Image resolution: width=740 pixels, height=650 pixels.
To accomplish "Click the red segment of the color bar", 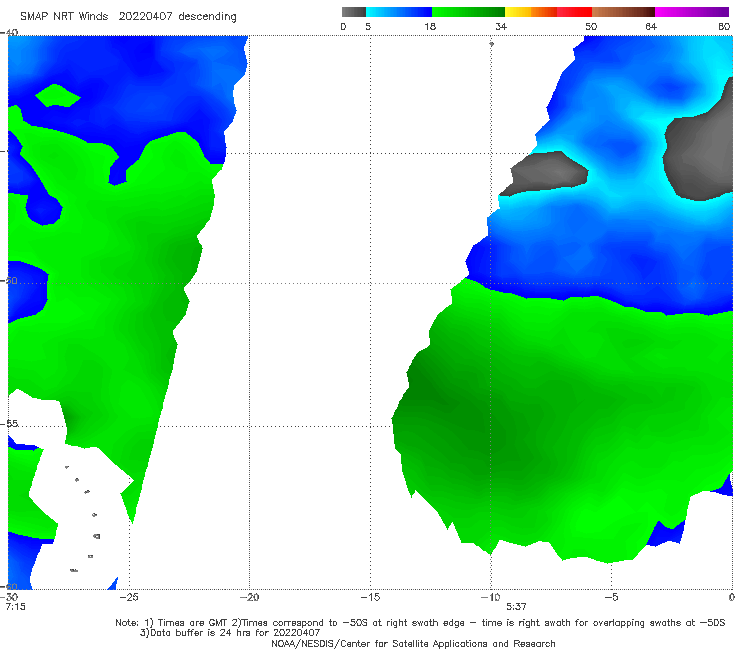I will pyautogui.click(x=574, y=12).
